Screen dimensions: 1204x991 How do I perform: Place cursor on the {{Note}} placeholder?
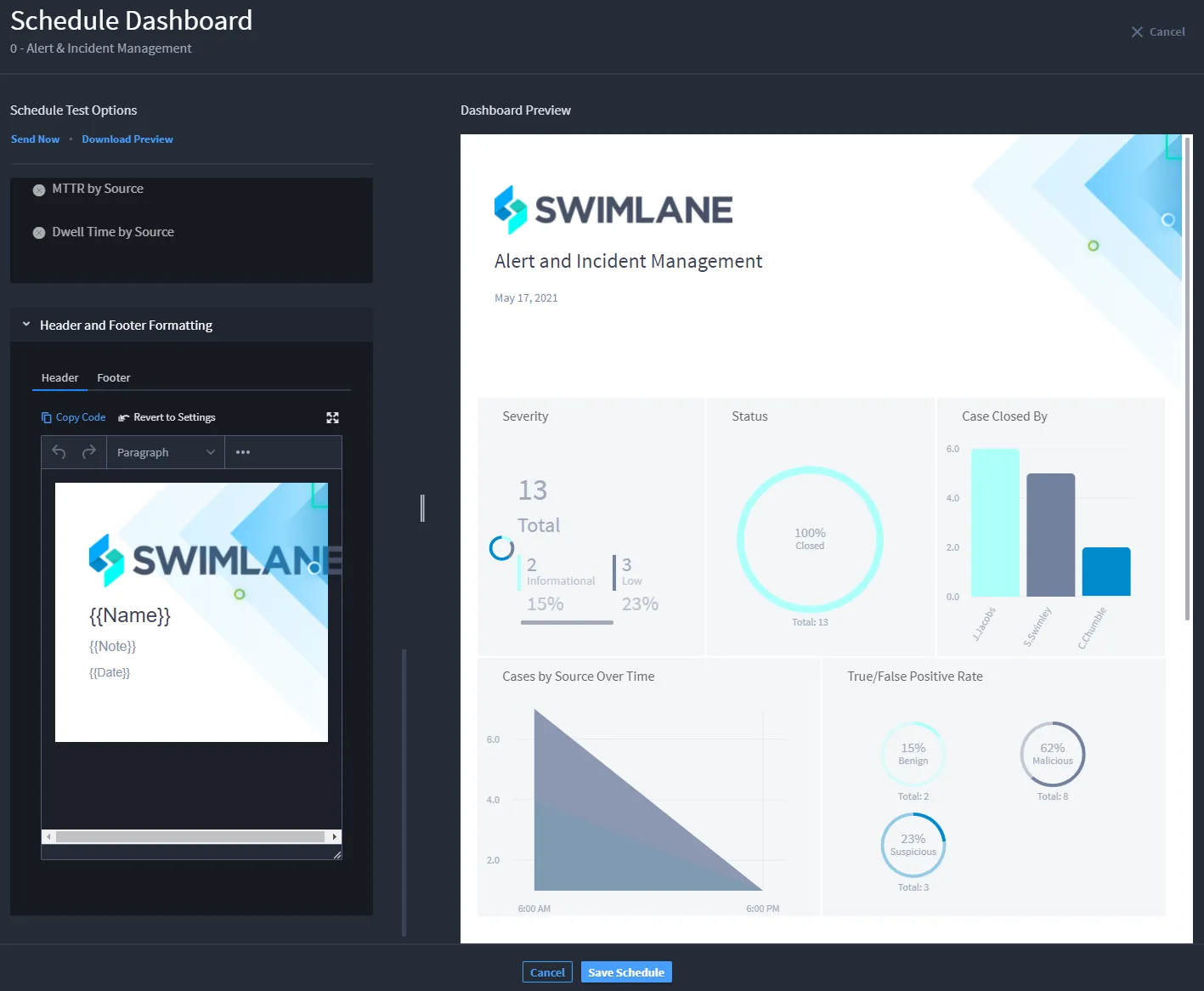[x=113, y=646]
